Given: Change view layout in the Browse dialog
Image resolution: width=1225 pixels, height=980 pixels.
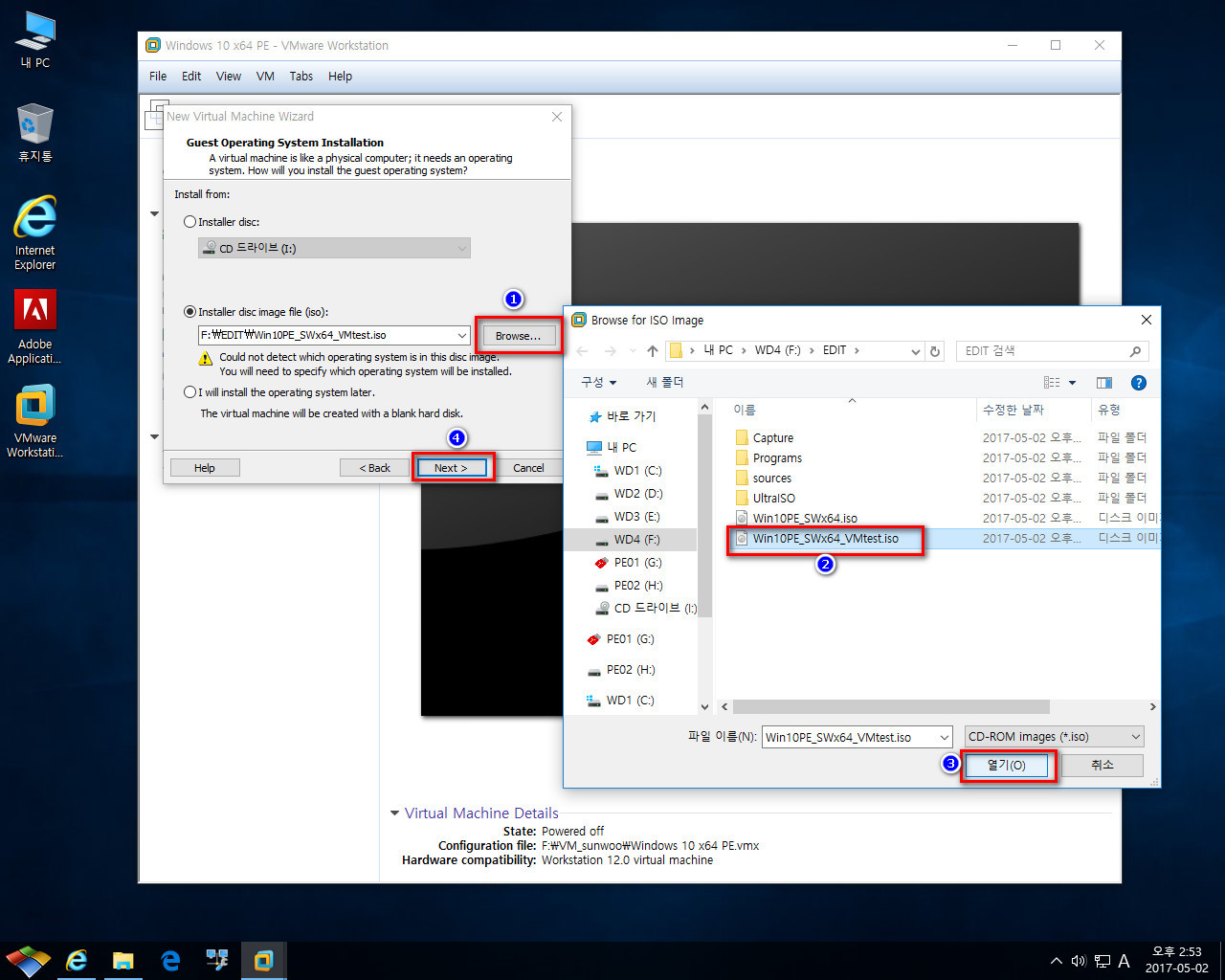Looking at the screenshot, I should point(1052,383).
